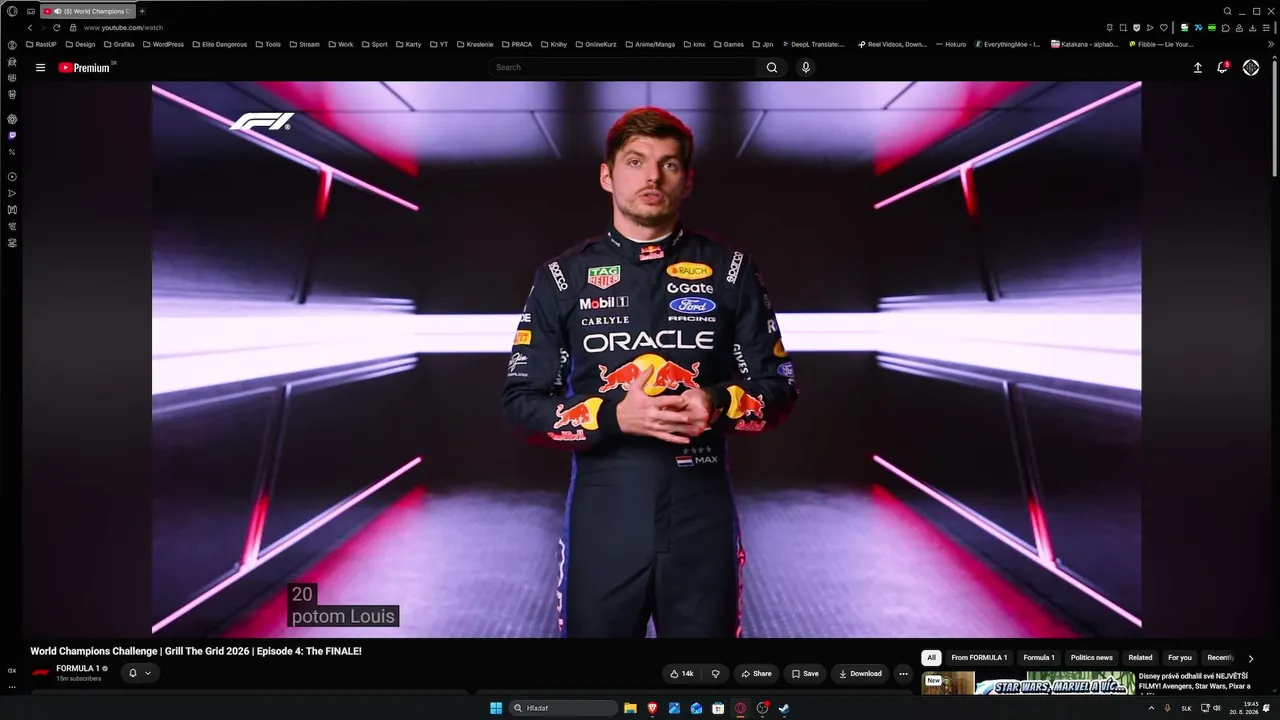This screenshot has height=720, width=1280.
Task: Reload the page in the browser
Action: tap(56, 28)
